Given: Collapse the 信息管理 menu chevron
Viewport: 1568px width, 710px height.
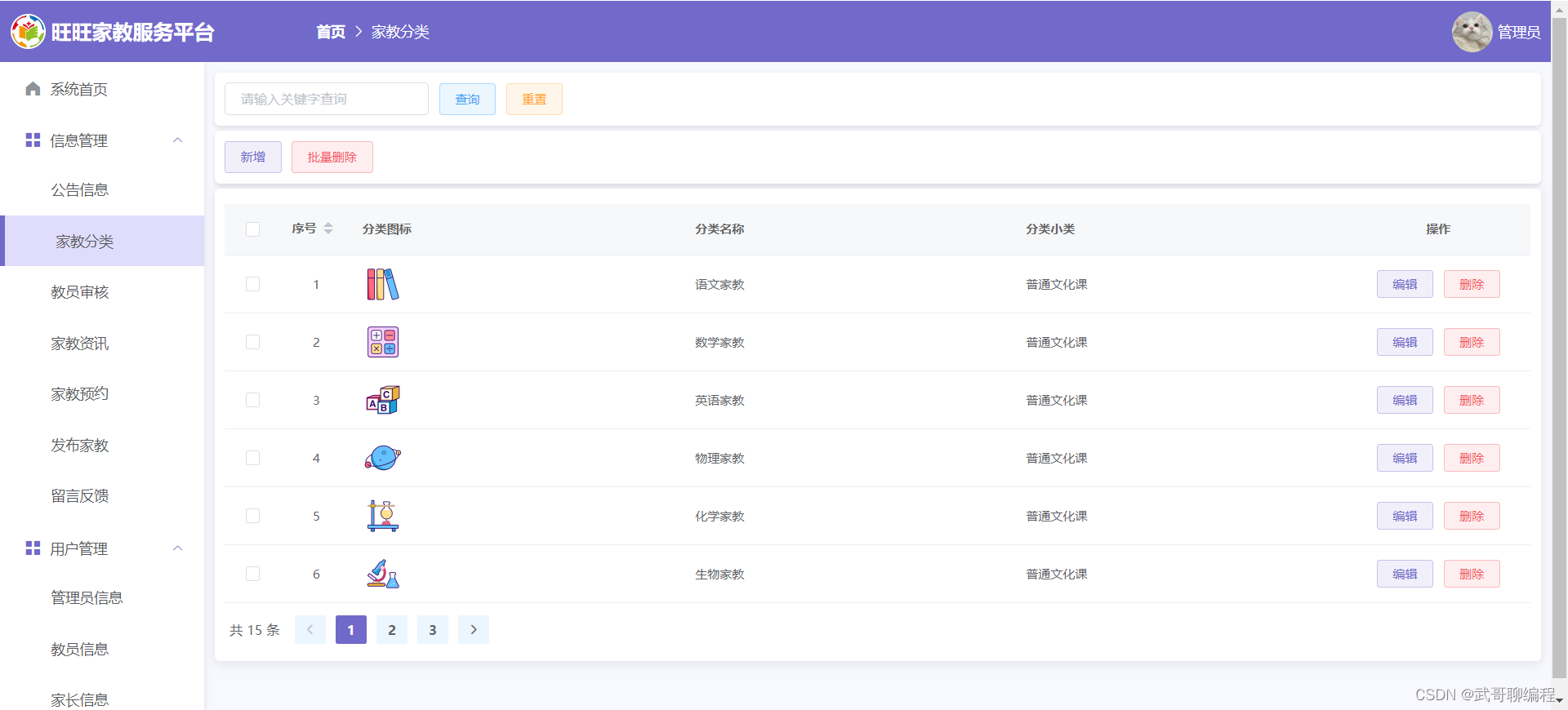Looking at the screenshot, I should click(178, 140).
